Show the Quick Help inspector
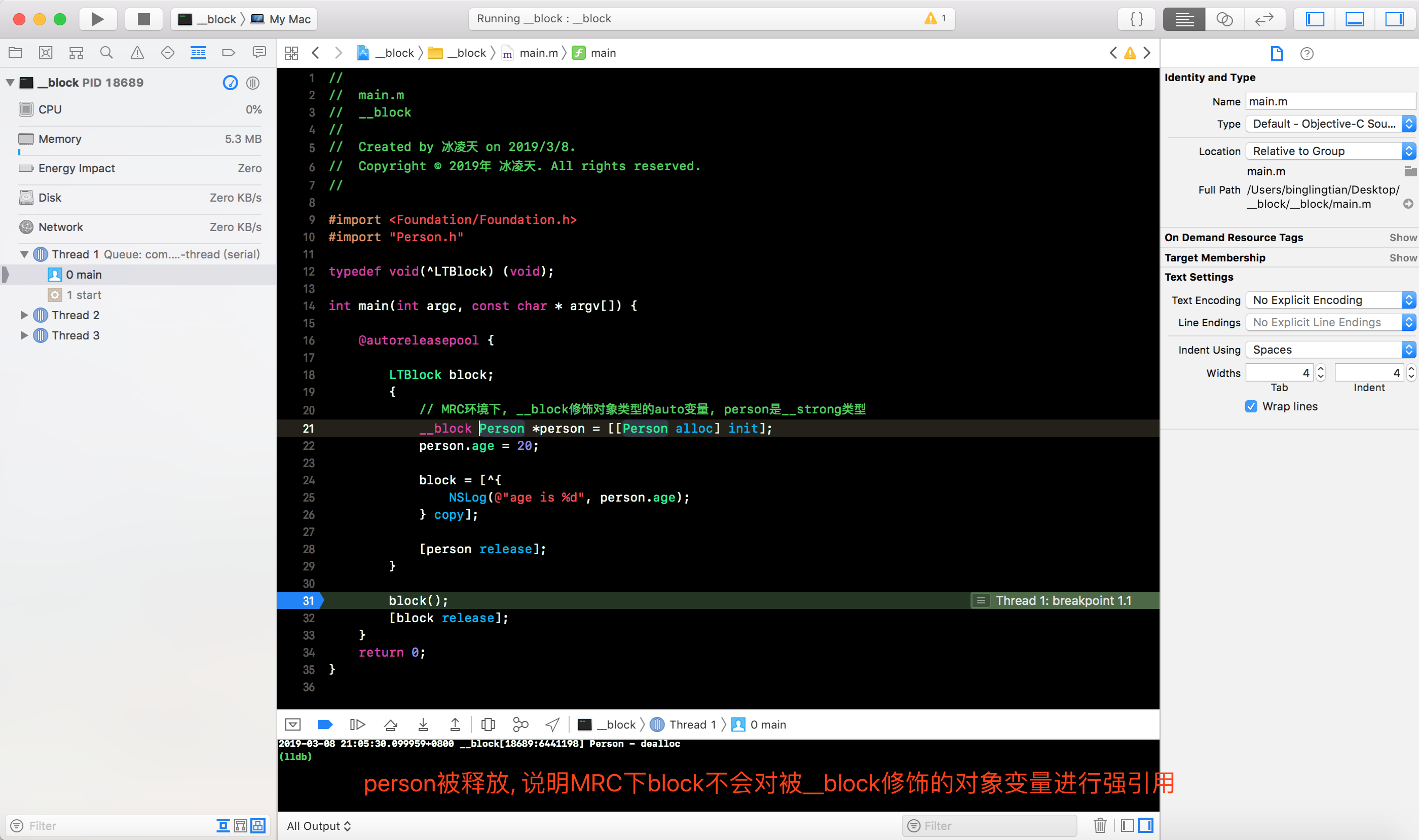1419x840 pixels. coord(1307,54)
